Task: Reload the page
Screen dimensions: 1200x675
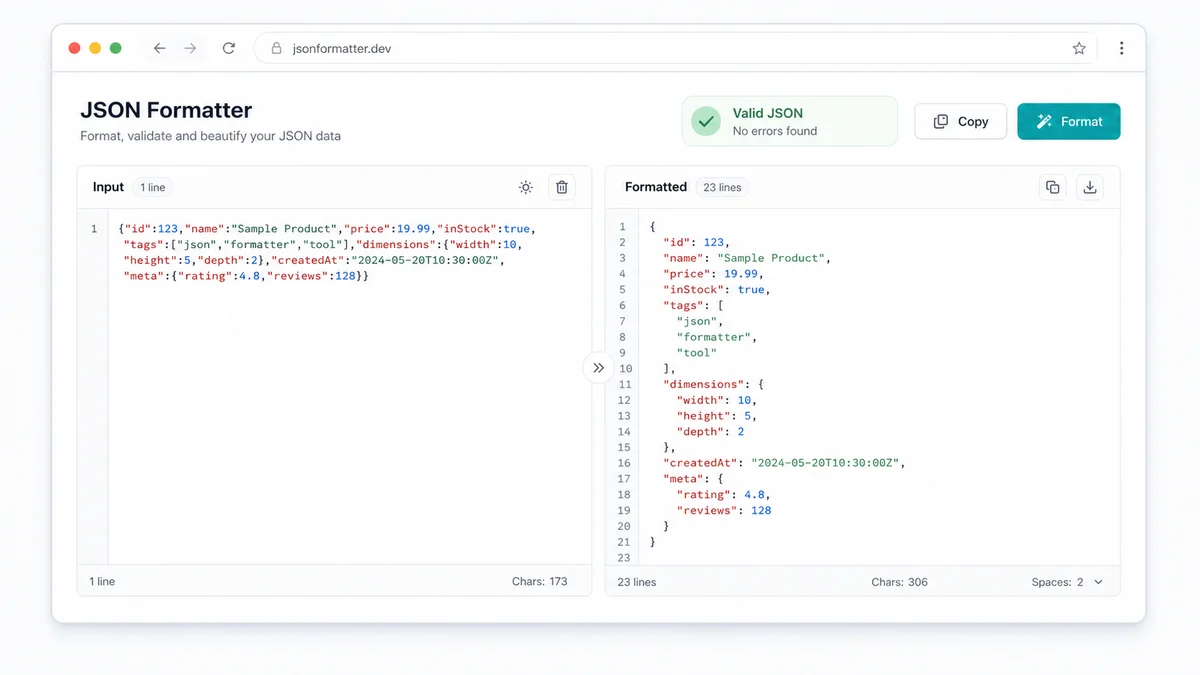Action: click(x=229, y=48)
